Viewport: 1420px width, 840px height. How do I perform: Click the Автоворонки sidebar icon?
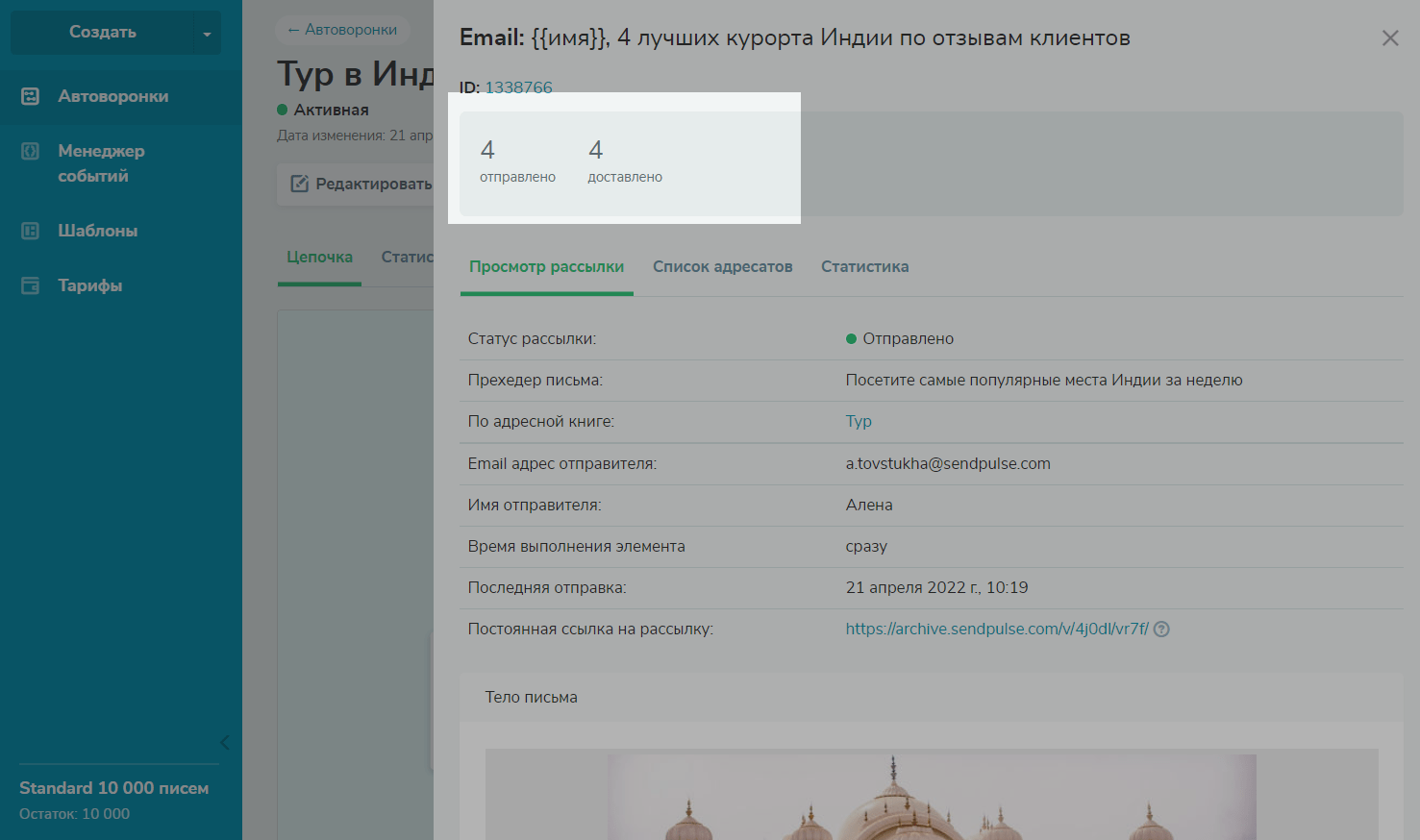[31, 96]
